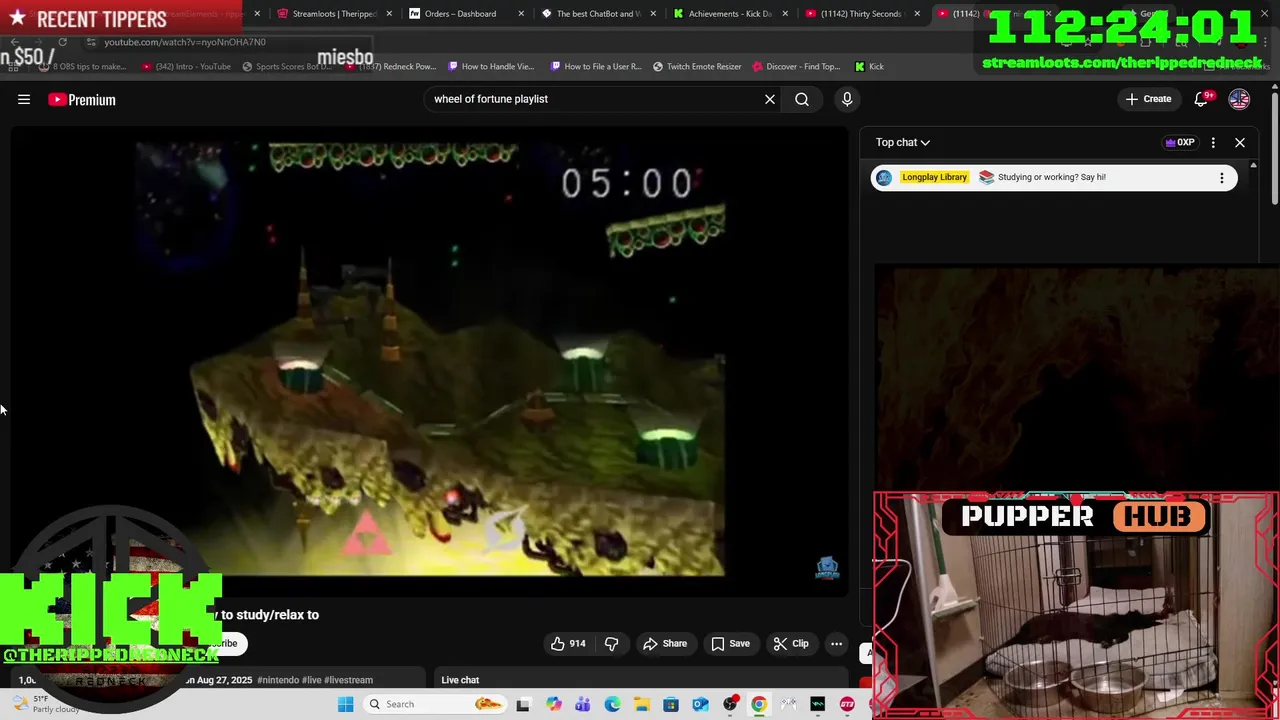
Task: Open the GTS app on taskbar
Action: [847, 704]
